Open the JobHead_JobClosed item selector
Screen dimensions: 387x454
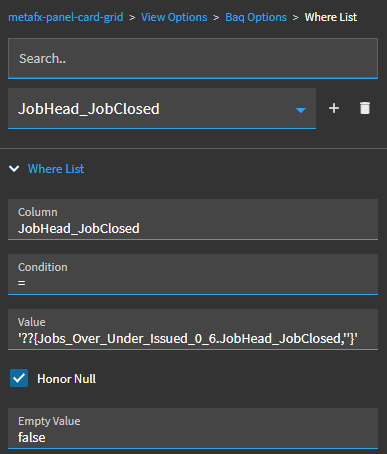click(x=162, y=108)
